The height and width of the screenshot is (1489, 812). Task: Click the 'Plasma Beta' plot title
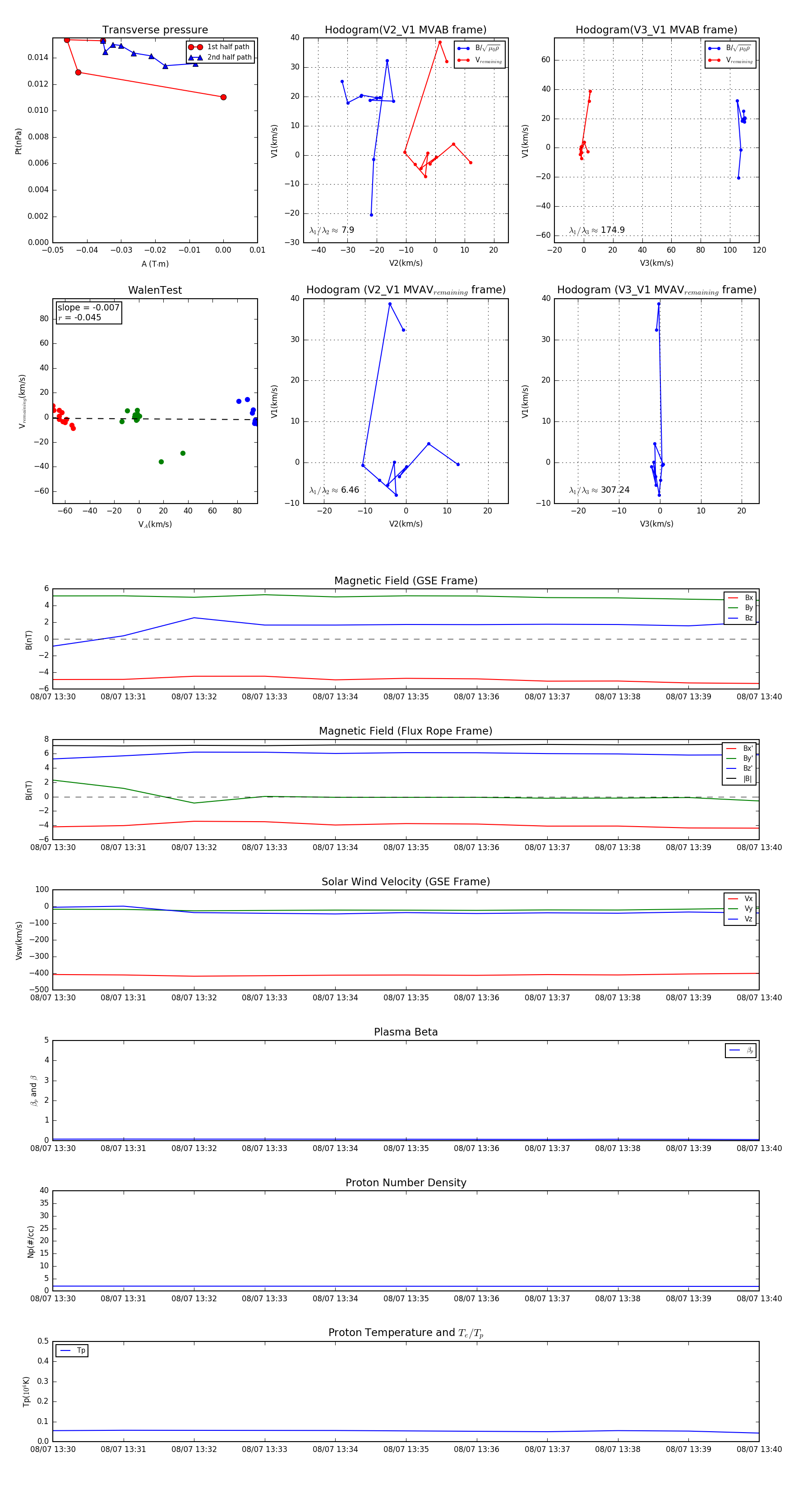(x=406, y=1032)
